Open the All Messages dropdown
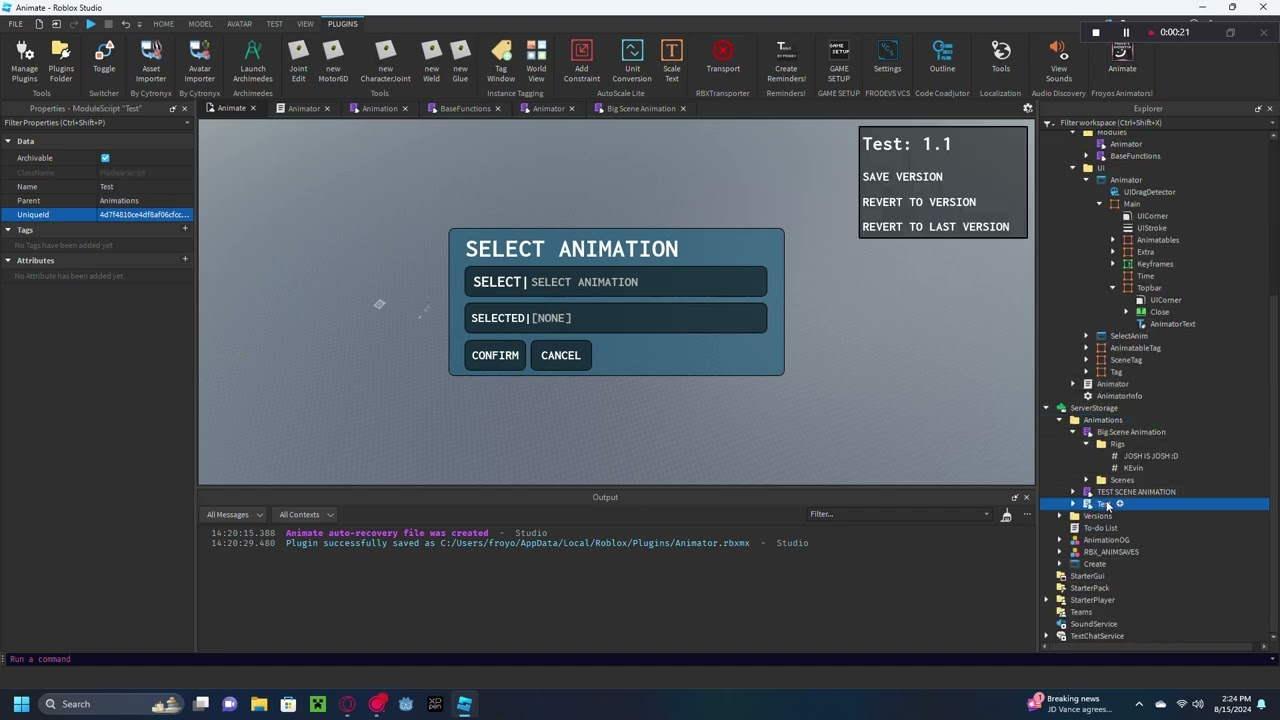The image size is (1280, 720). (234, 515)
